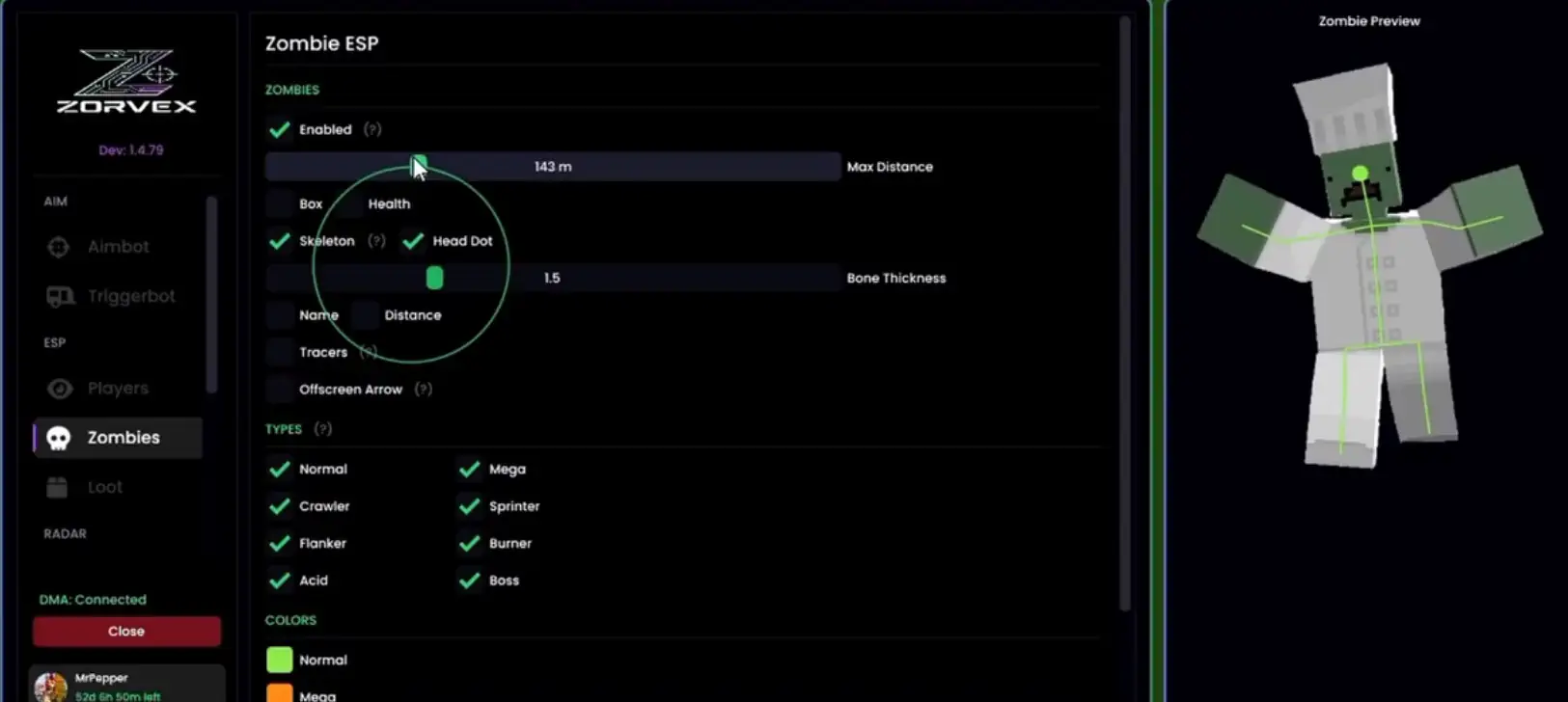
Task: Open the Normal green color swatch
Action: point(280,661)
